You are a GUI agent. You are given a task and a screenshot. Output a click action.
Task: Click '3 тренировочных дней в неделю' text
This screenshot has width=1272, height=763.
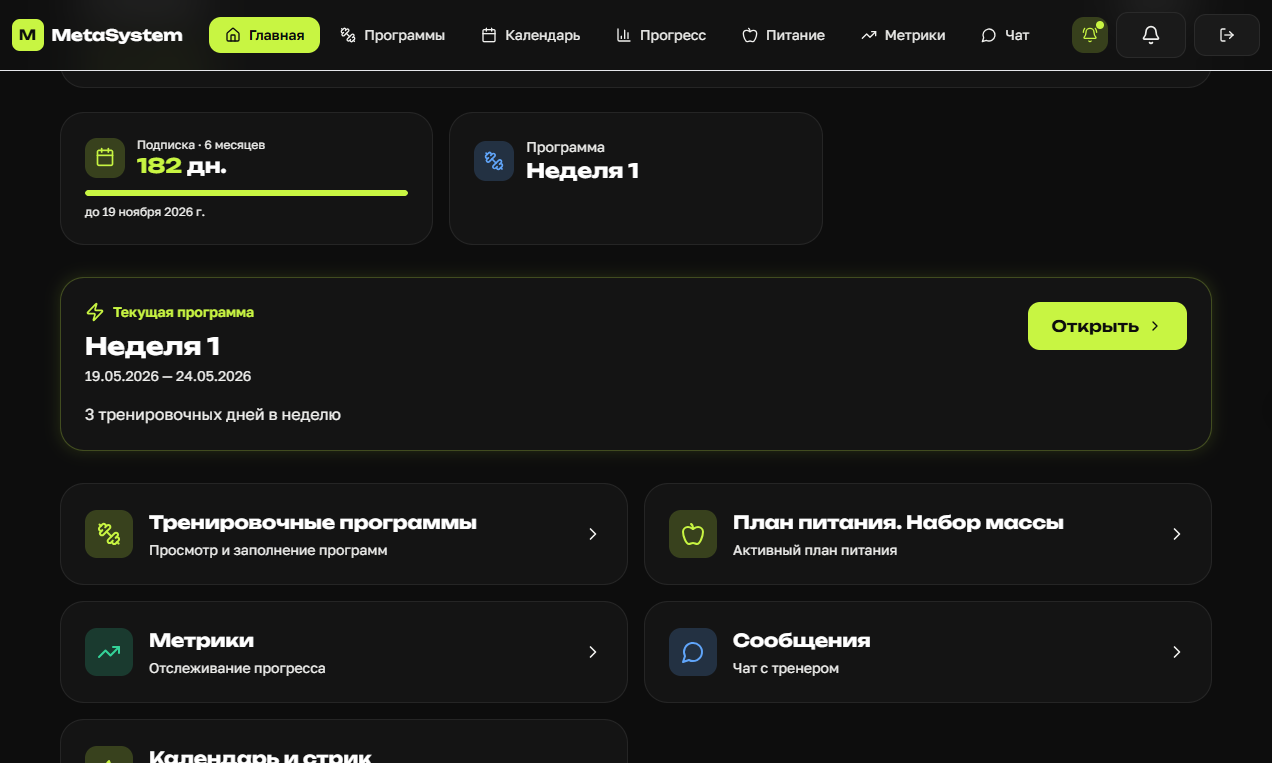click(x=213, y=414)
